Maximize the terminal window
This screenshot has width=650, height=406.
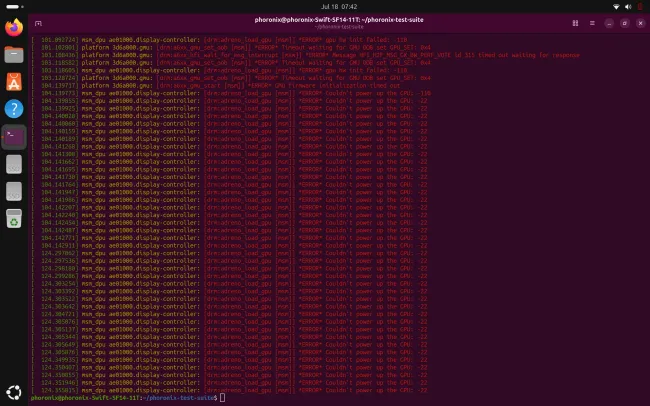(x=625, y=23)
